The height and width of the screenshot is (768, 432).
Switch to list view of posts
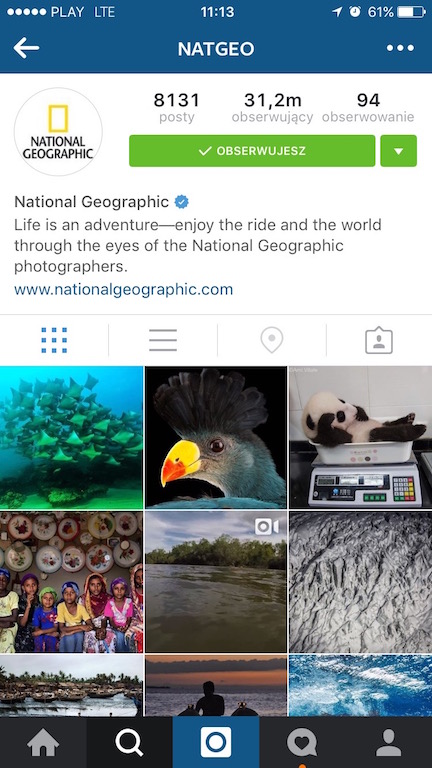coord(163,340)
